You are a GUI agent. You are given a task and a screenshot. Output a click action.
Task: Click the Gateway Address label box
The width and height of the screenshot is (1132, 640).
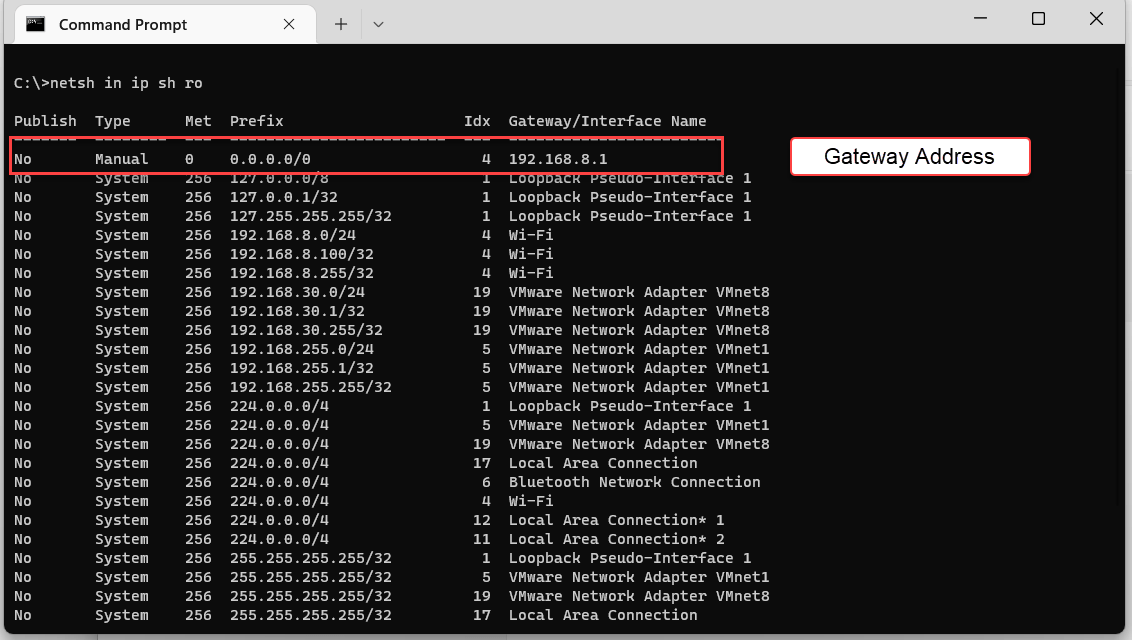pyautogui.click(x=909, y=156)
